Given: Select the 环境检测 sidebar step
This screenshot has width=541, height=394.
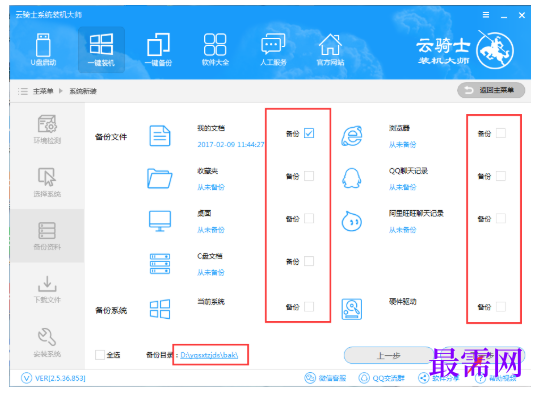Looking at the screenshot, I should [47, 129].
